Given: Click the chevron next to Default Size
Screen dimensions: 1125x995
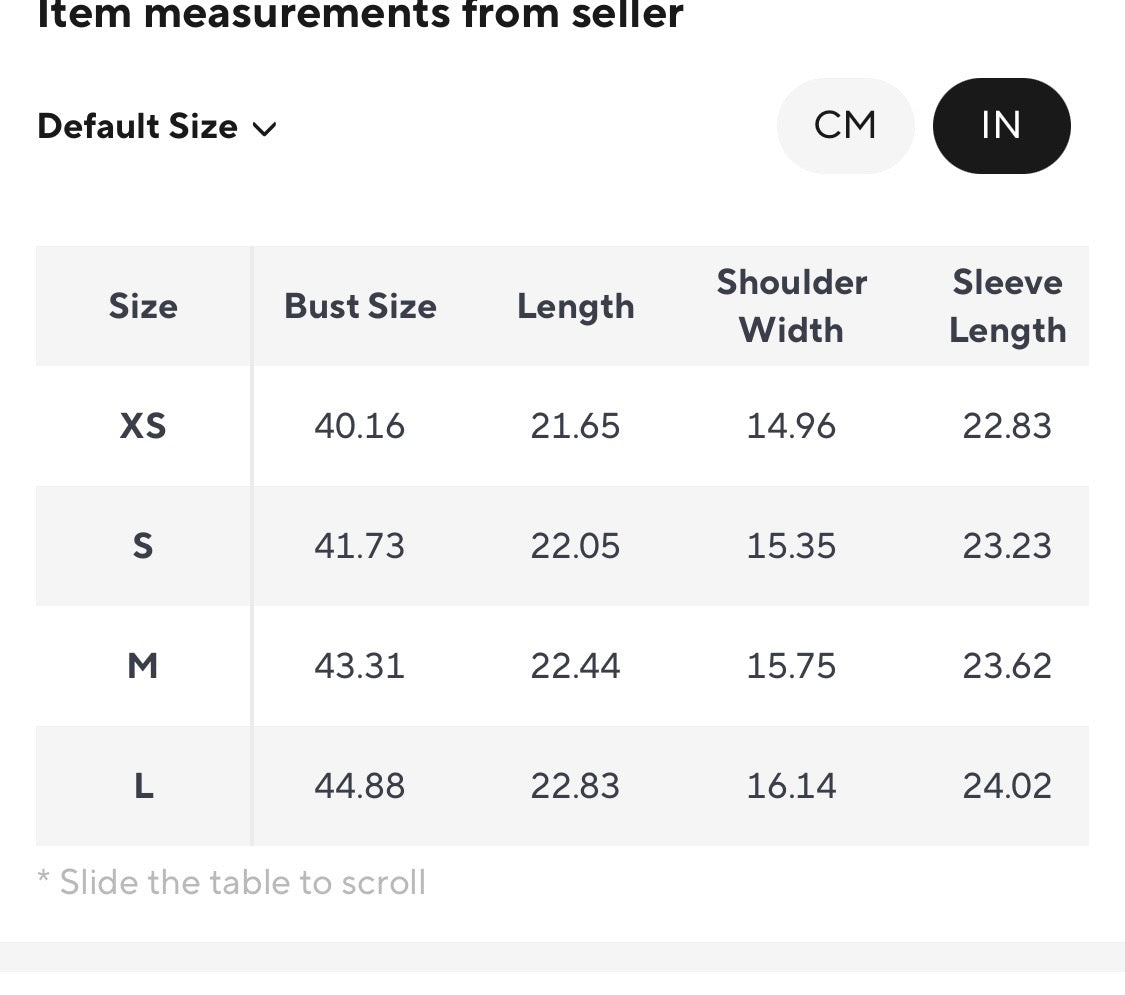Looking at the screenshot, I should tap(265, 129).
